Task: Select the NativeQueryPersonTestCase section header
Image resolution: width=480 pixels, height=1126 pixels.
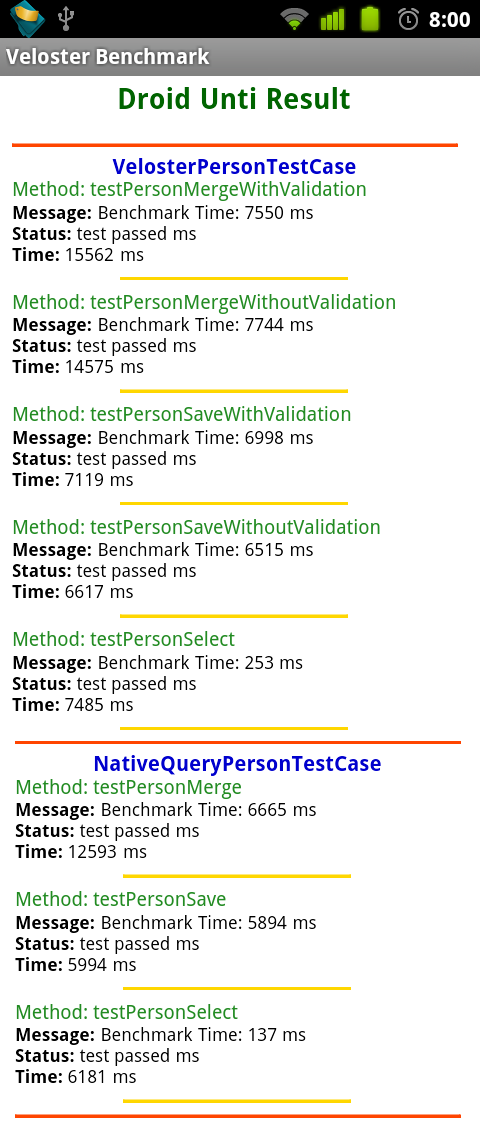Action: click(x=237, y=763)
